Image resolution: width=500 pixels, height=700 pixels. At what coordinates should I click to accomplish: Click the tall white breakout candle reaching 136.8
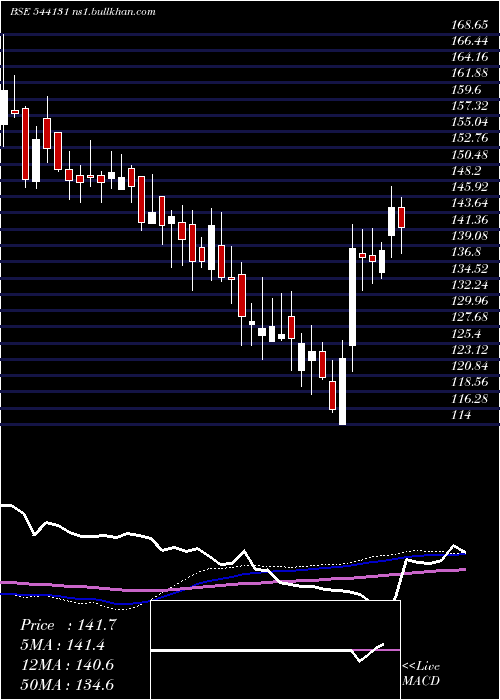tap(352, 297)
